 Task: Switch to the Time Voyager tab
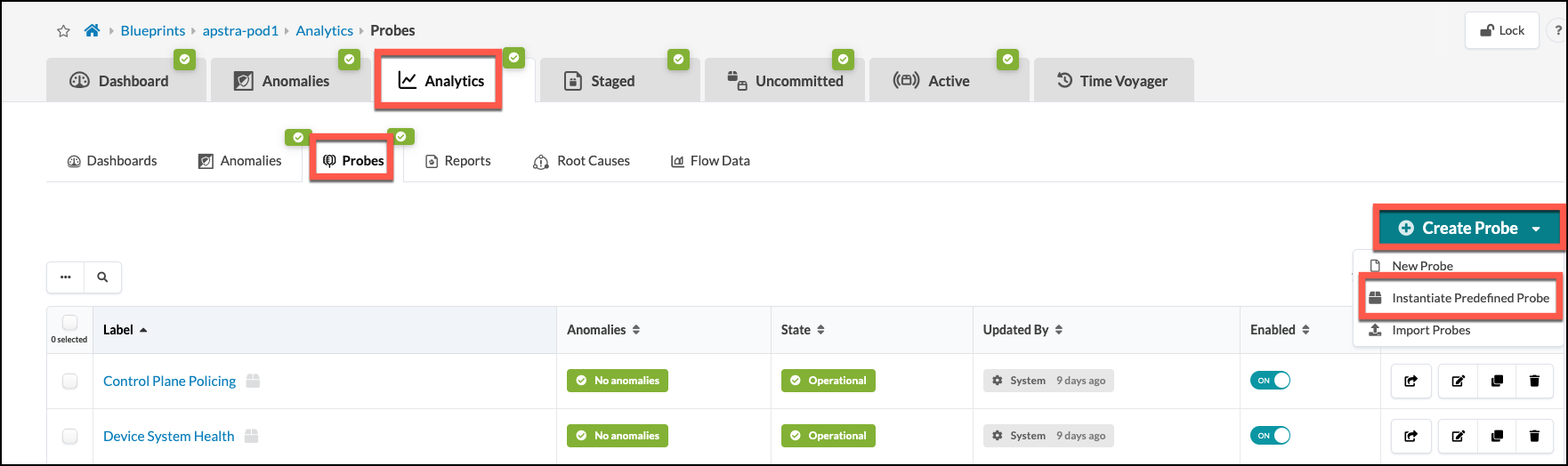coord(1112,81)
